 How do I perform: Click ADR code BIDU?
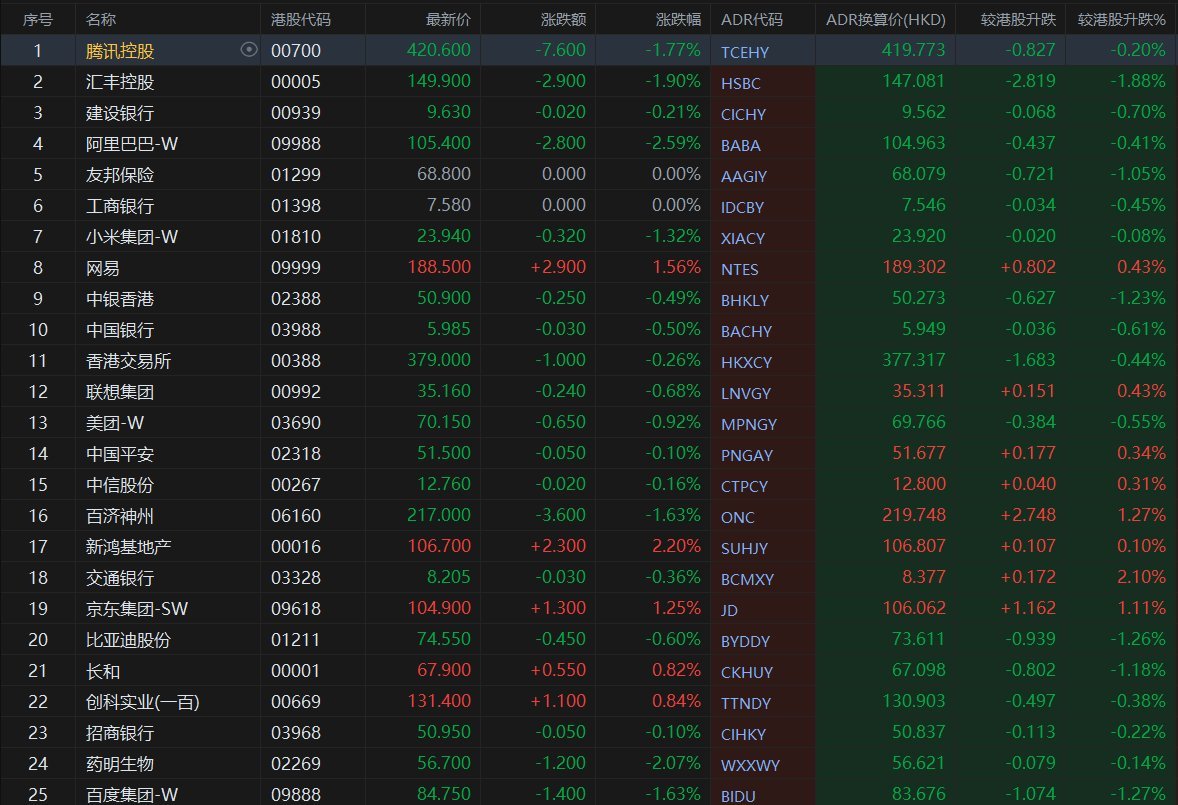click(x=738, y=796)
